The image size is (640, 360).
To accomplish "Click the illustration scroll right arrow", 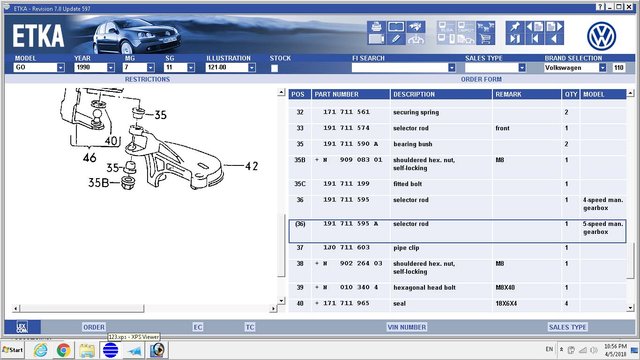I will (273, 309).
